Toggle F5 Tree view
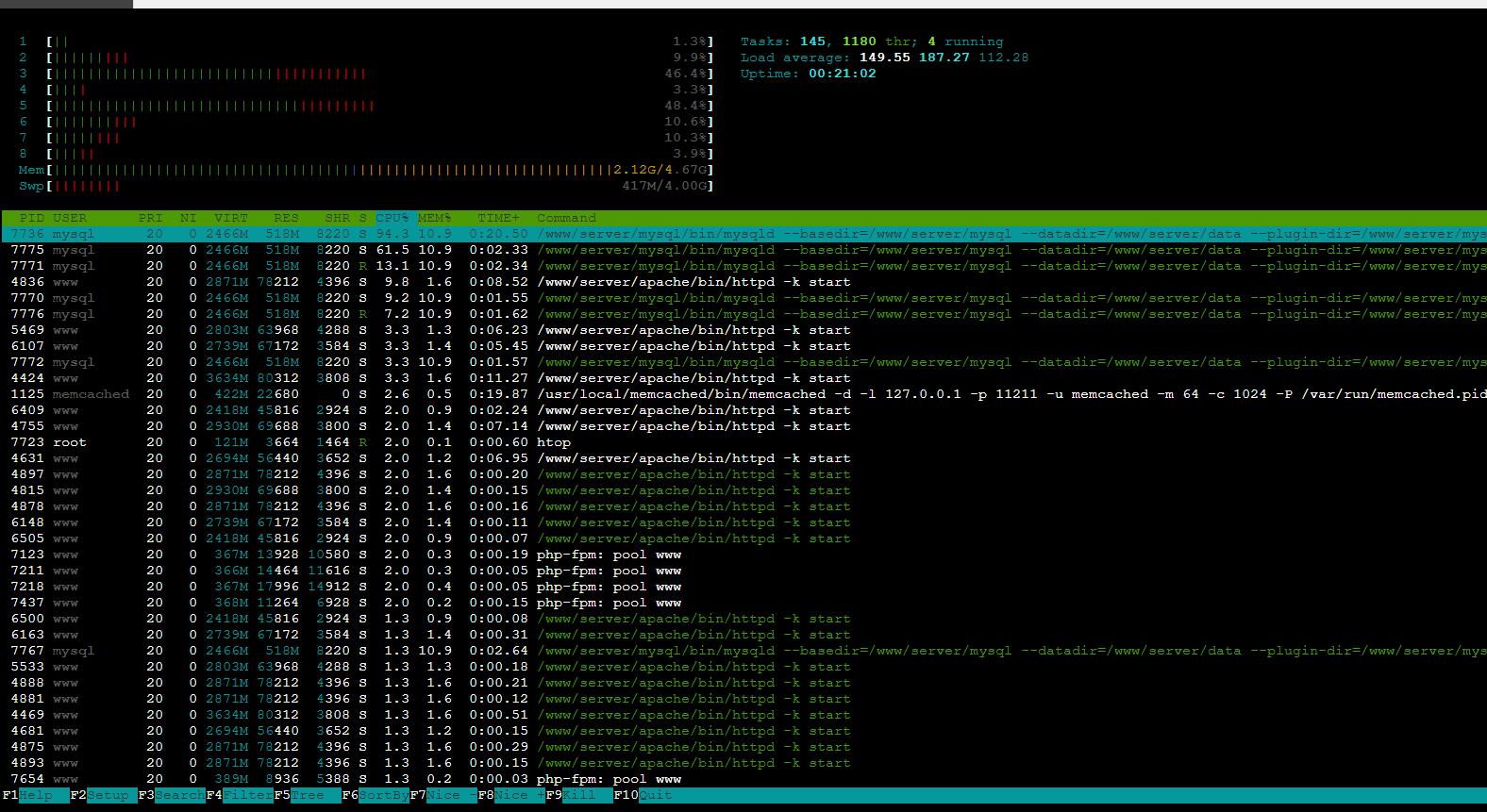The image size is (1487, 812). click(x=308, y=795)
